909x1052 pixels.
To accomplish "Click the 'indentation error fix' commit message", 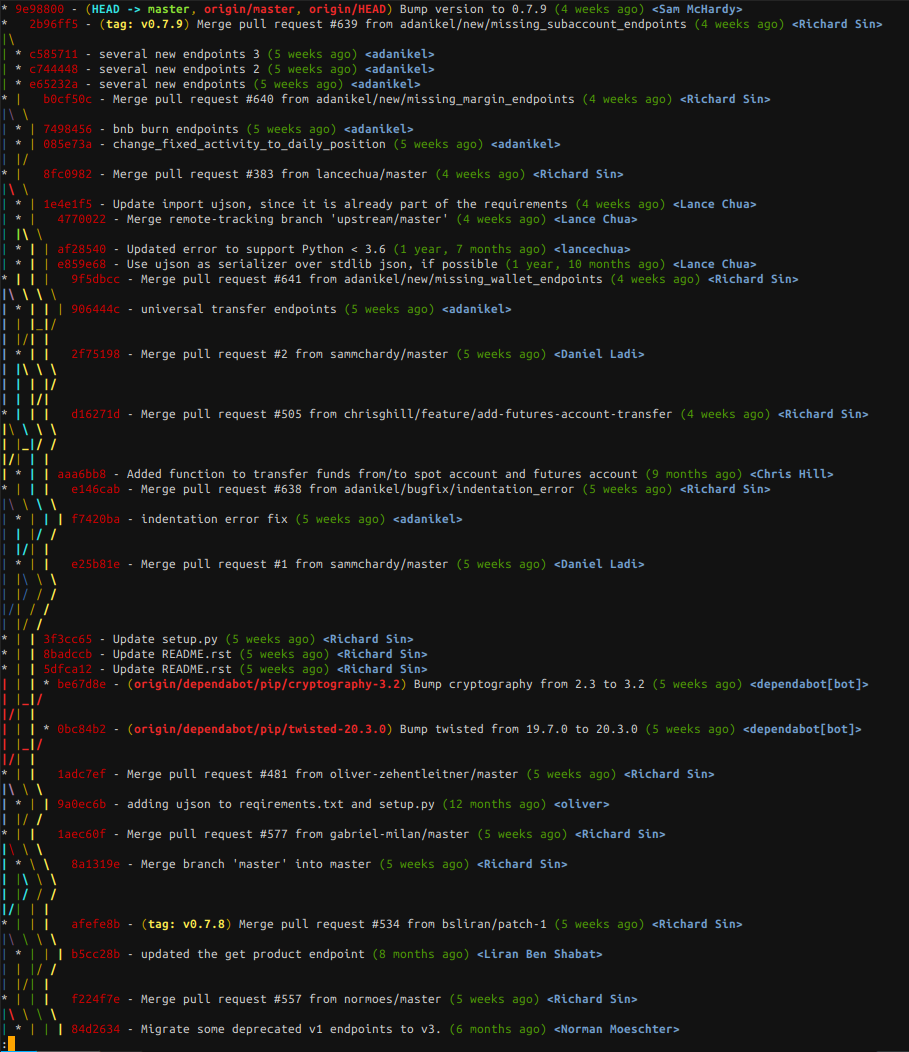I will click(213, 519).
